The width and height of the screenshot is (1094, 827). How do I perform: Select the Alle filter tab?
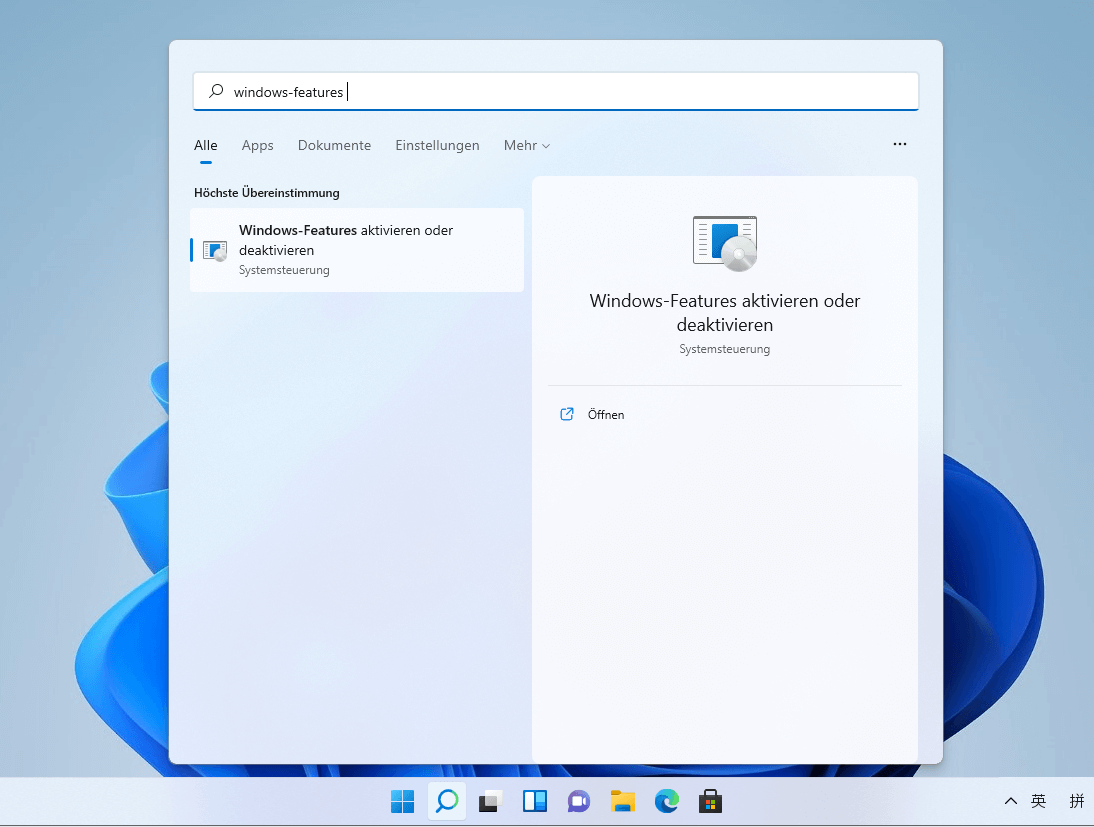206,145
